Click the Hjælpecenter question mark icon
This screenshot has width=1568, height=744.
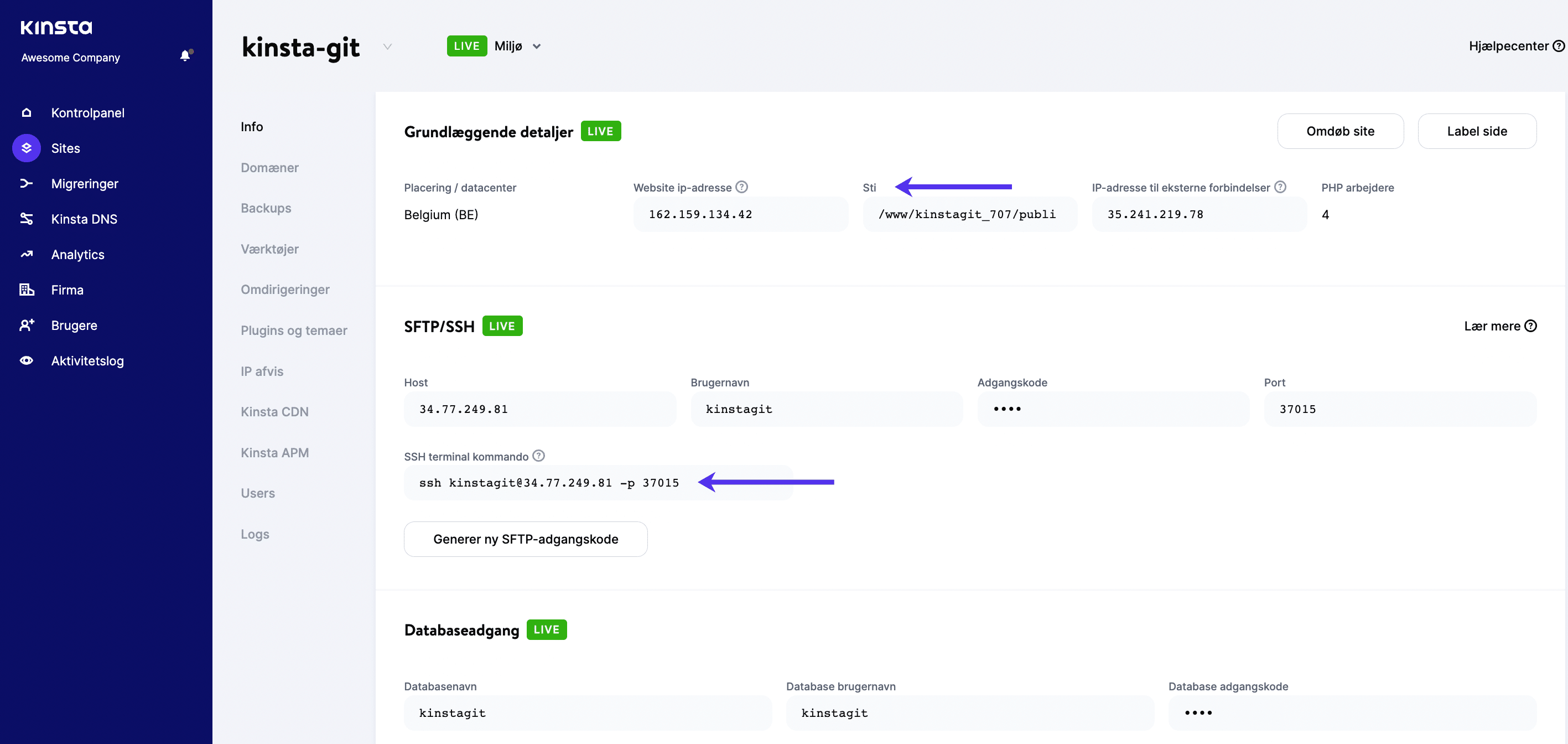1558,45
